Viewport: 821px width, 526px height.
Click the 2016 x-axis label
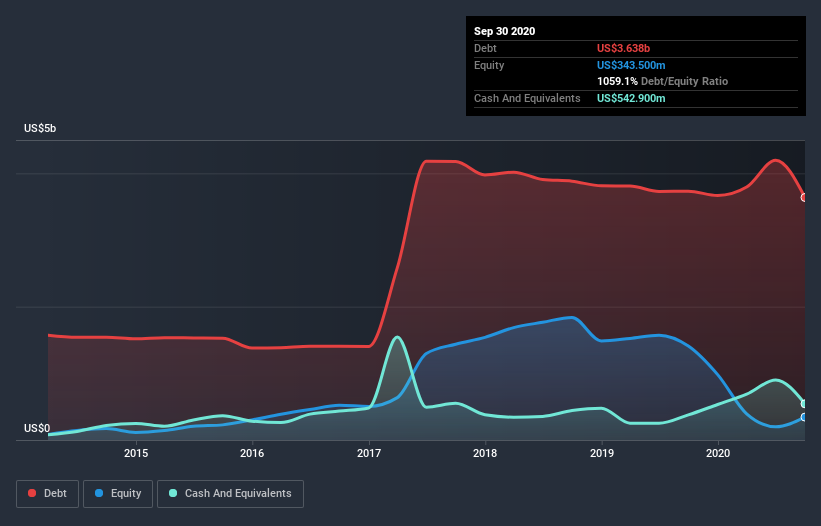pos(252,453)
